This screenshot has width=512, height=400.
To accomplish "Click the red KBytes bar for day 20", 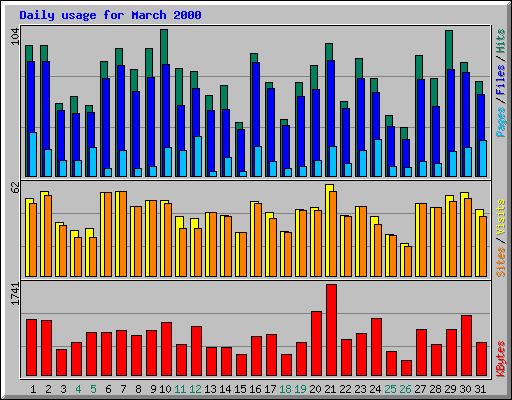I will (x=316, y=344).
